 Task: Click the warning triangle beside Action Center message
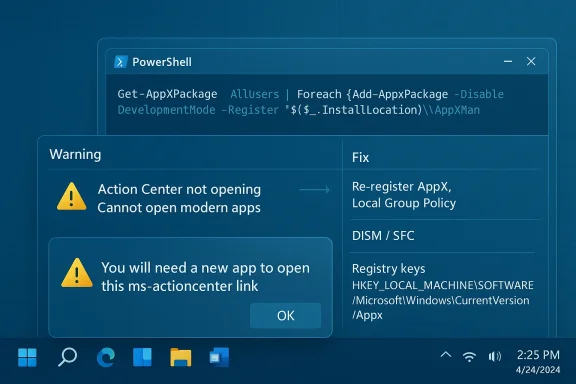(72, 197)
